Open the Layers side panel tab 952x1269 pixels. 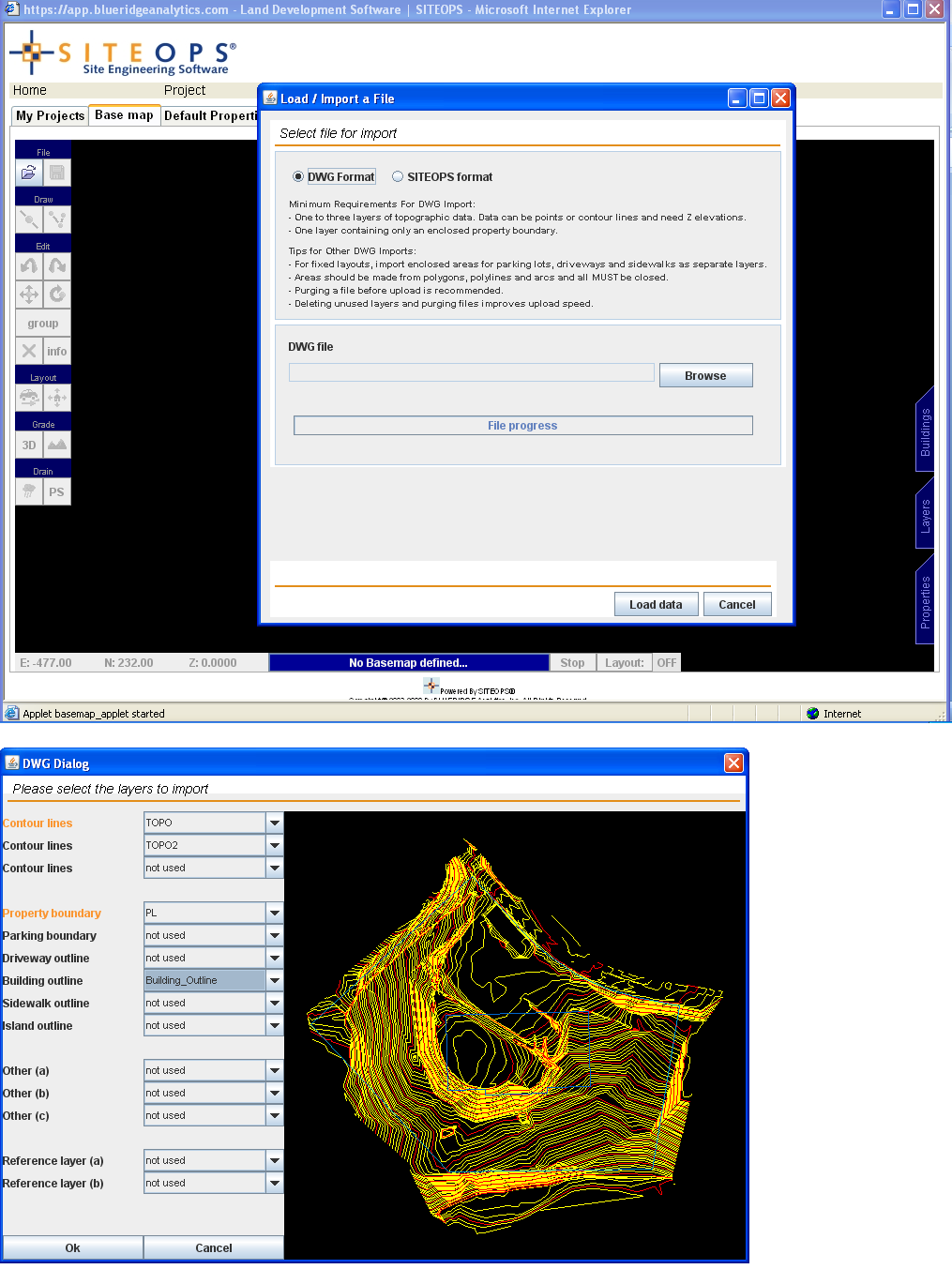click(925, 515)
